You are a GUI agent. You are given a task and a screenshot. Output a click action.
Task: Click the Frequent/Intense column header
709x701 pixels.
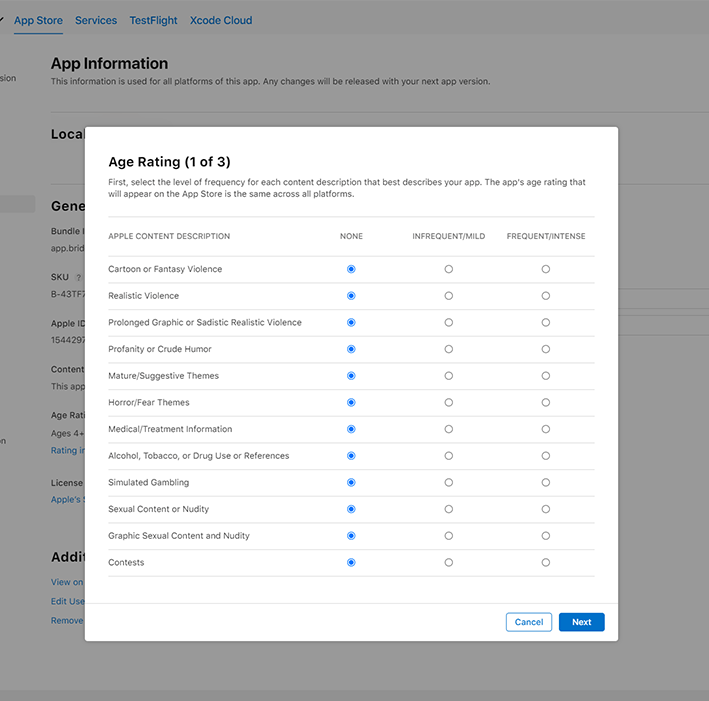click(x=546, y=236)
